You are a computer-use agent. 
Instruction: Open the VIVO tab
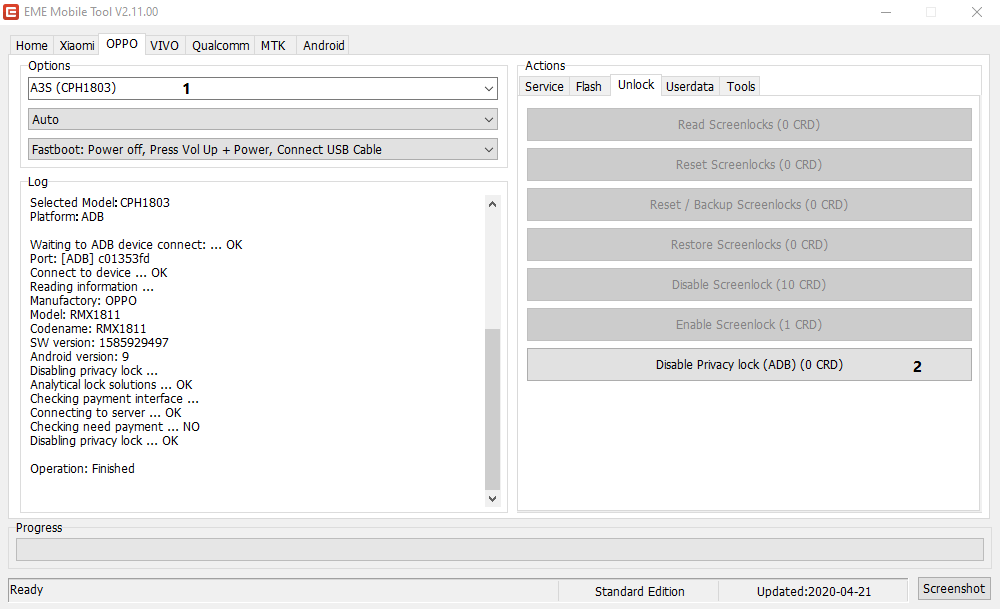(165, 45)
